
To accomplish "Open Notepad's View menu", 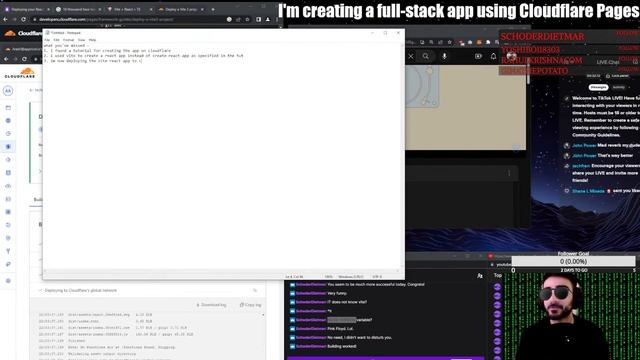I will coord(81,40).
